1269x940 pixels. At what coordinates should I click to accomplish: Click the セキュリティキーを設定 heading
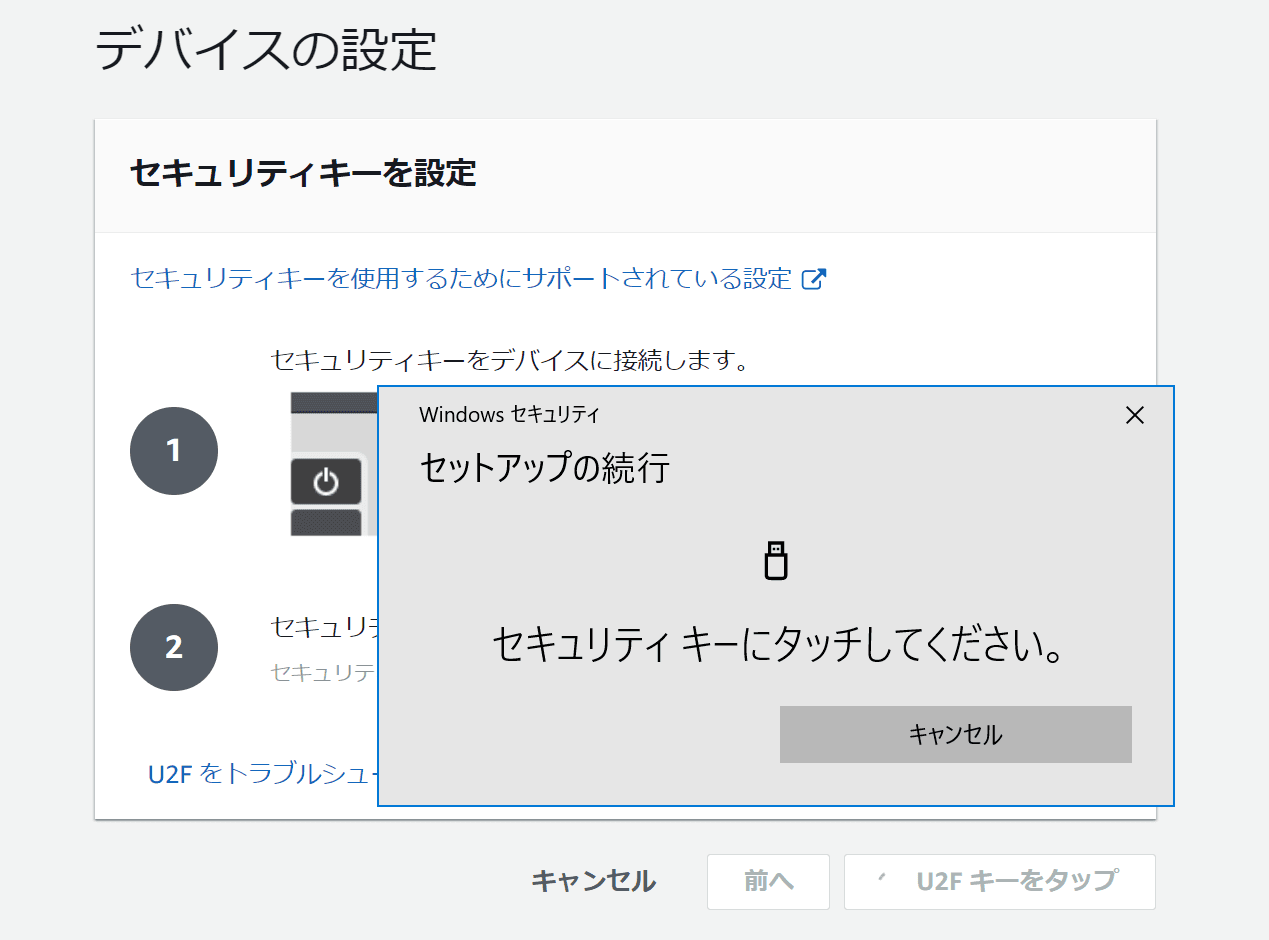303,174
